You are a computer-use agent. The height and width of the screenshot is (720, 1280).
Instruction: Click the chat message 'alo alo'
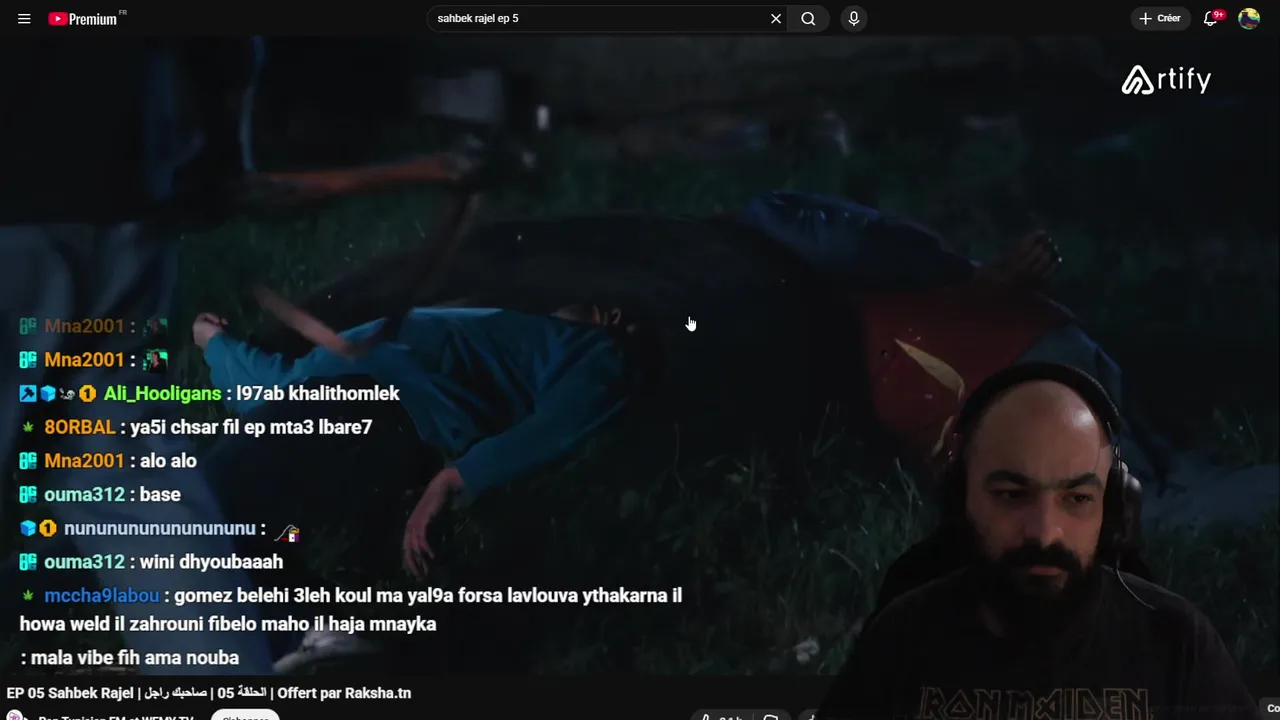tap(168, 461)
